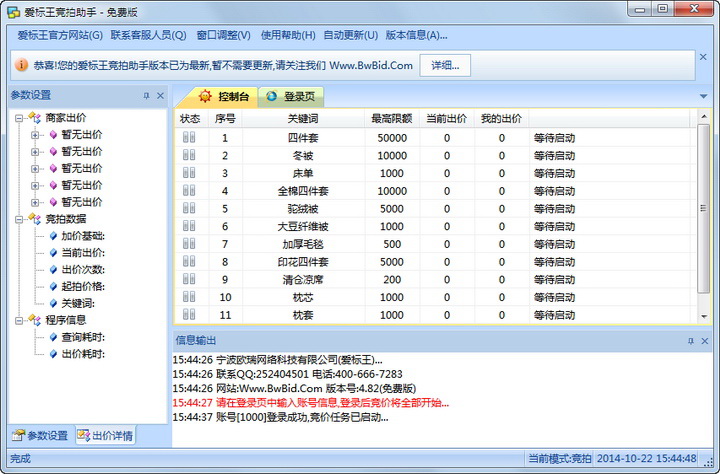
Task: Click the pause status icon for row 大豆纤维被
Action: click(x=189, y=226)
